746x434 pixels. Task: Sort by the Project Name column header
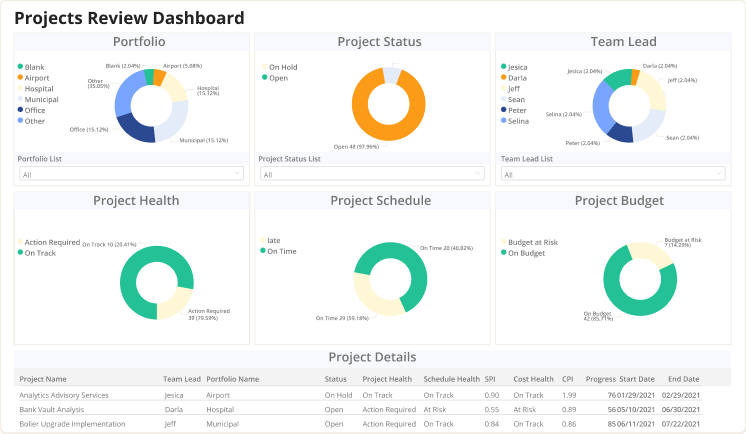(43, 379)
